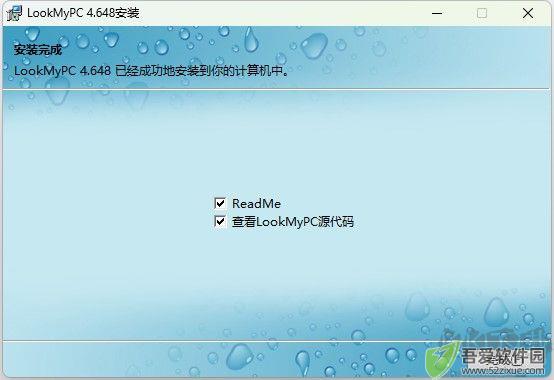Click the LookMyPC installer icon in title bar

click(x=14, y=13)
